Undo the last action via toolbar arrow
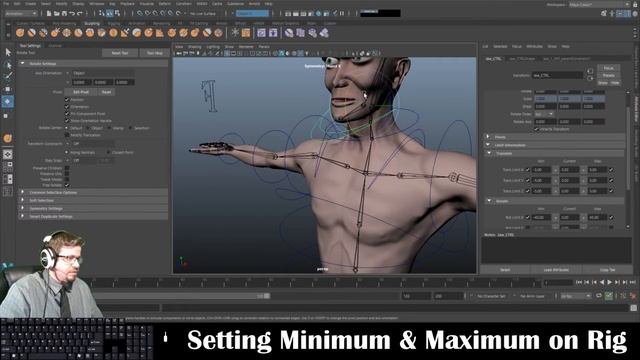The height and width of the screenshot is (360, 640). [72, 13]
